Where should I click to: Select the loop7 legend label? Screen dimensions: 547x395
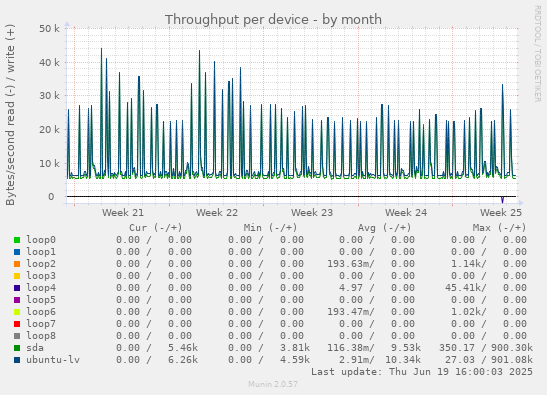tap(41, 324)
